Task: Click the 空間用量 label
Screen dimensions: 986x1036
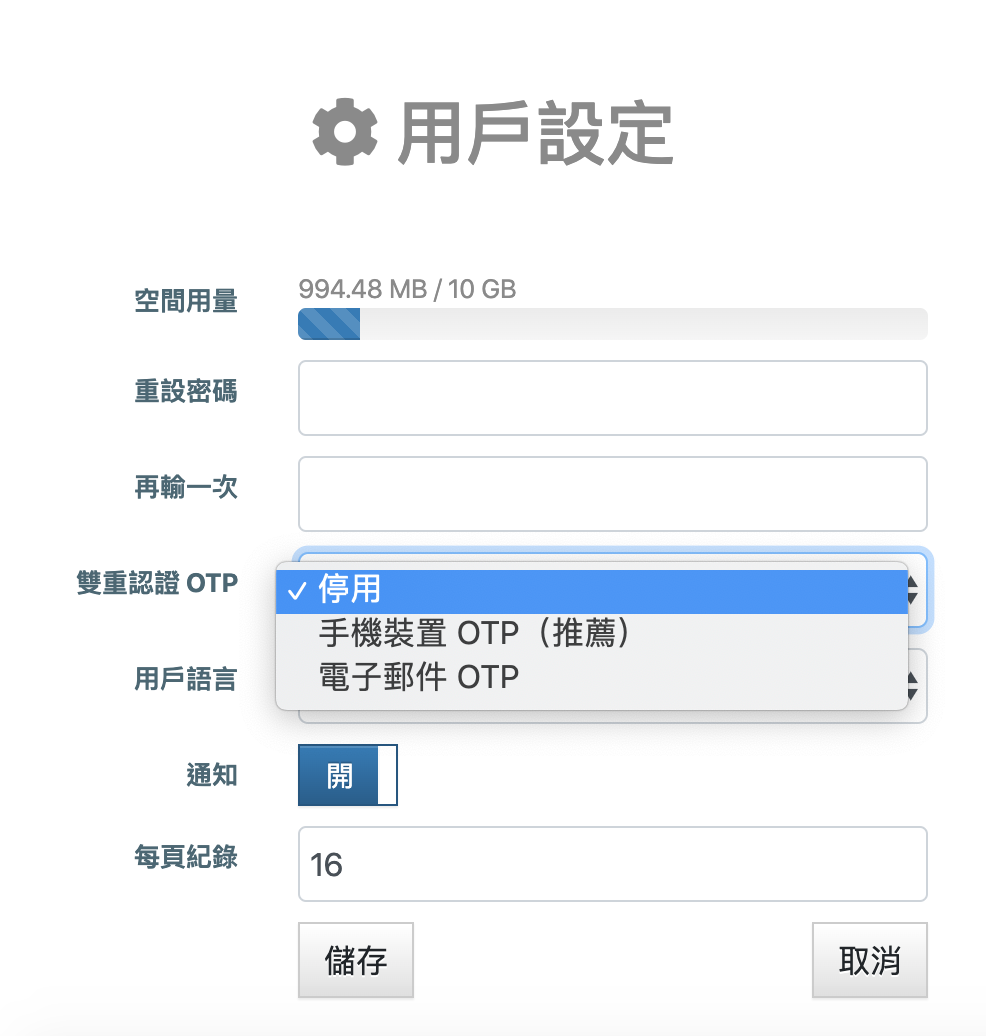Action: coord(186,301)
